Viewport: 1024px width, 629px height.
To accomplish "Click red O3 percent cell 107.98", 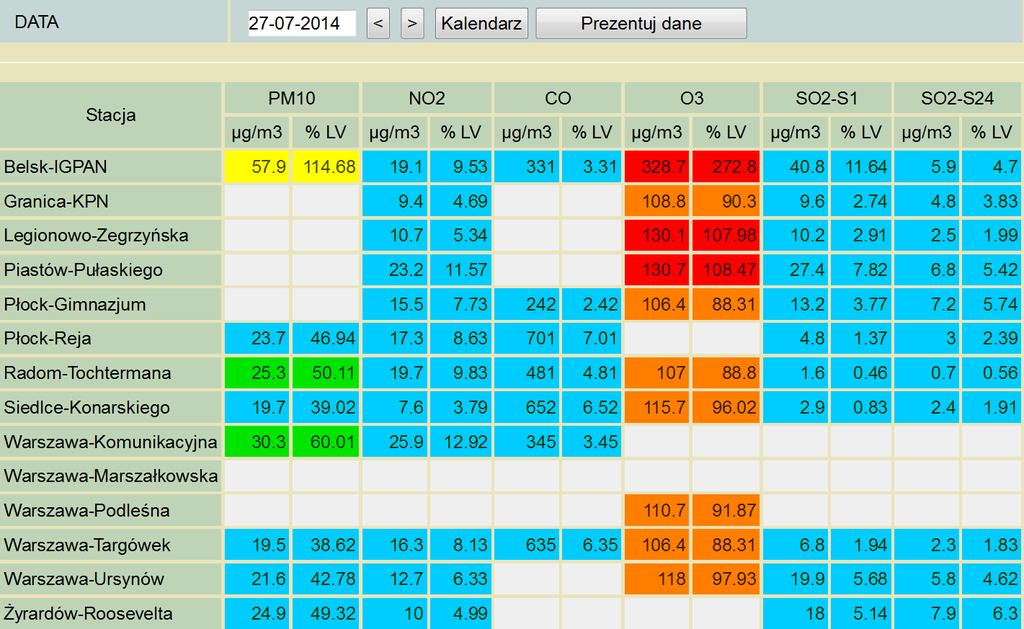I will (726, 236).
